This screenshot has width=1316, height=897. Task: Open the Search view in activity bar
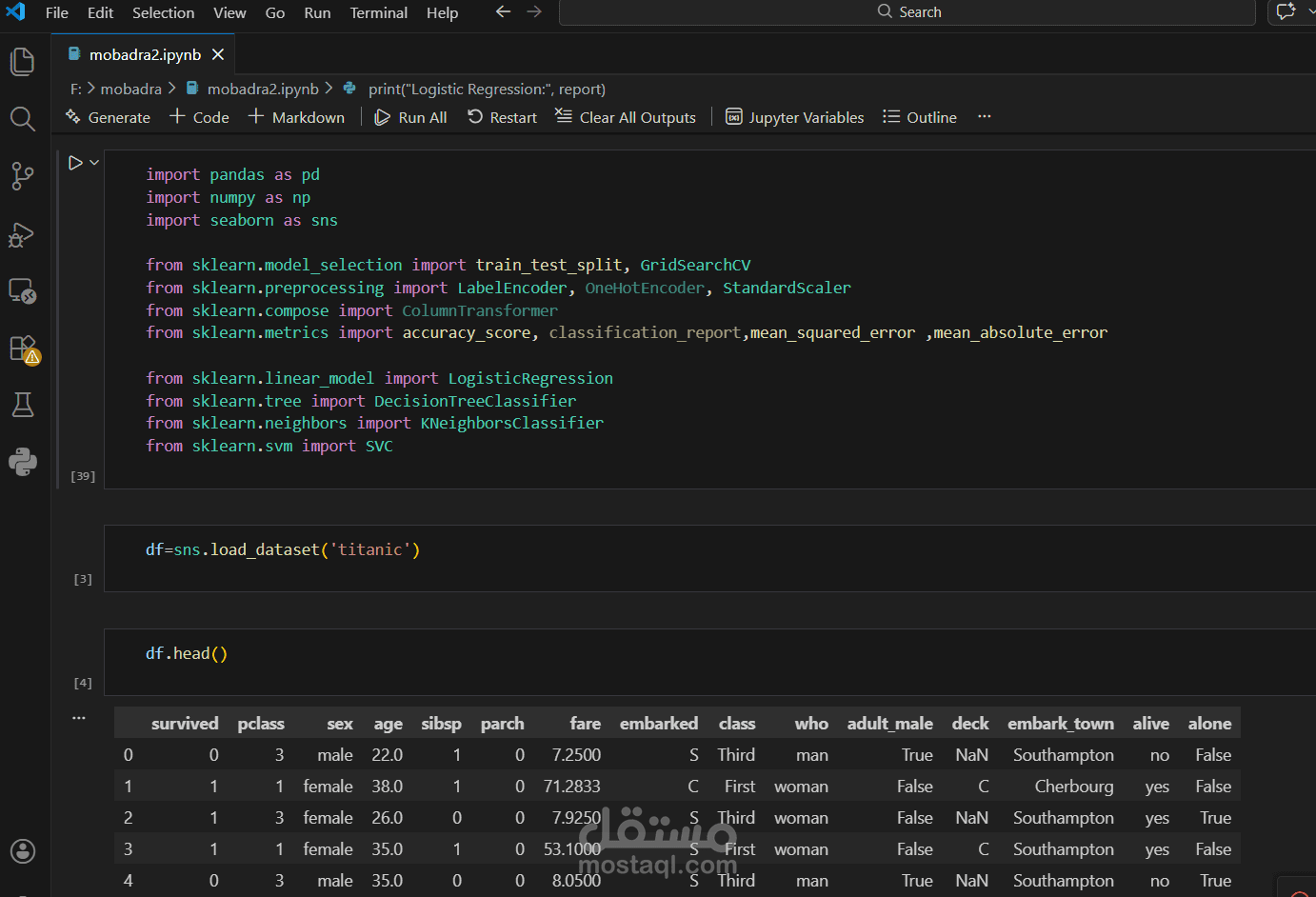pos(22,119)
